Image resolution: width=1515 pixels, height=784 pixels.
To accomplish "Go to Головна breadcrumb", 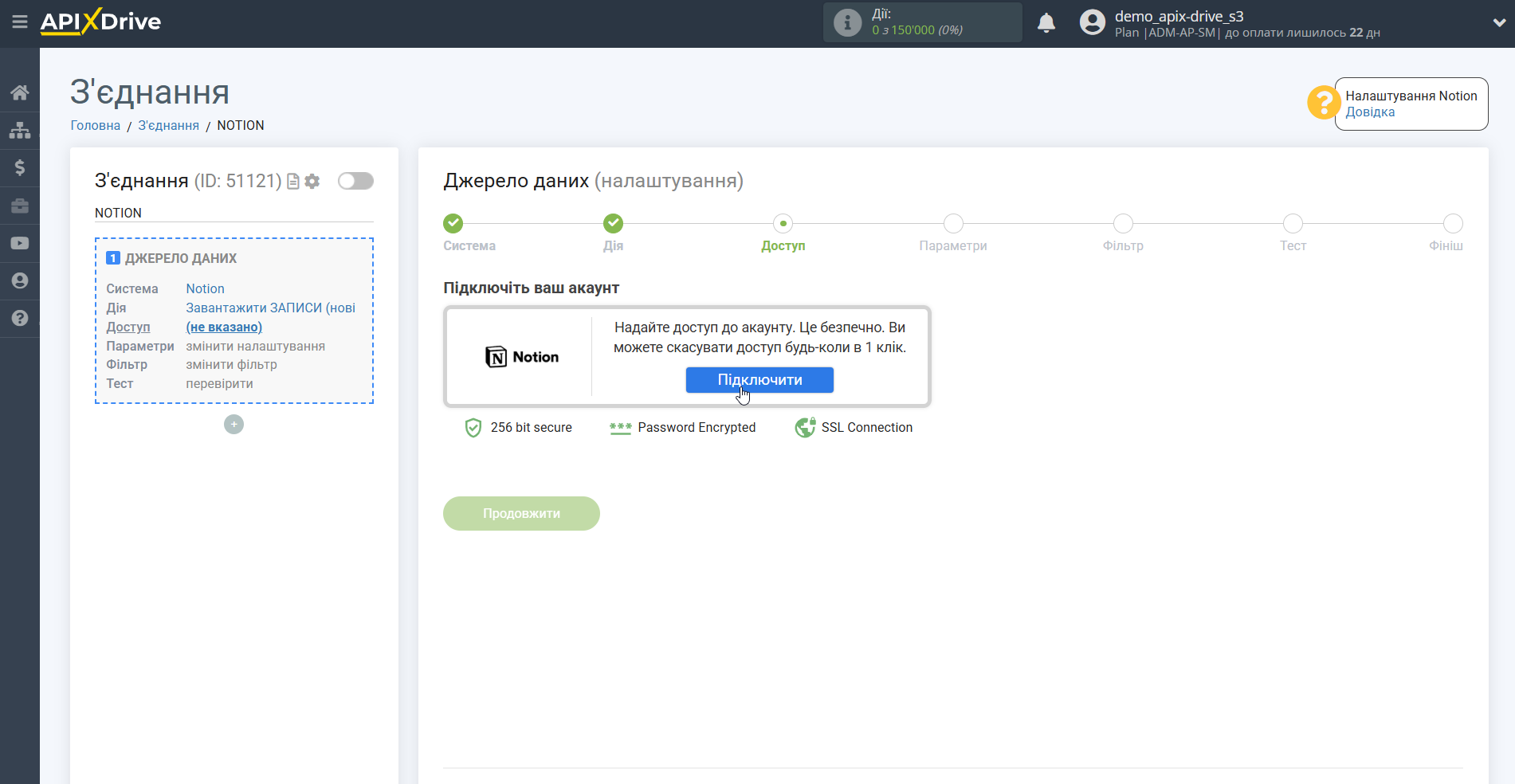I will click(x=96, y=126).
